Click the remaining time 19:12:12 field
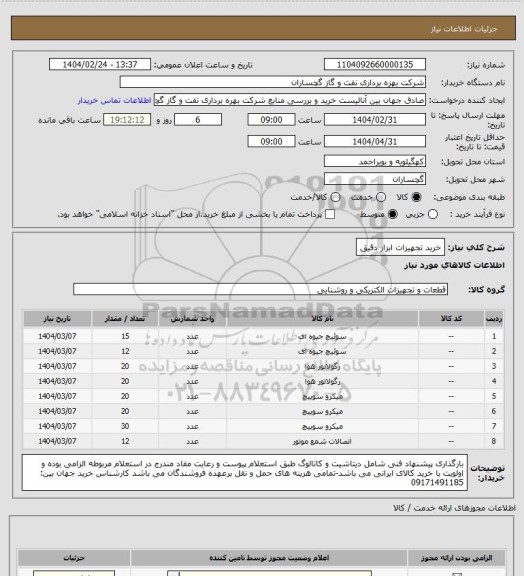The image size is (524, 576). coord(127,120)
